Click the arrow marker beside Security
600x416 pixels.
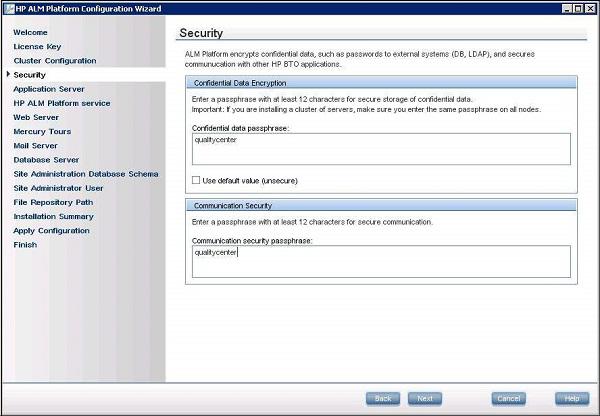click(x=8, y=74)
